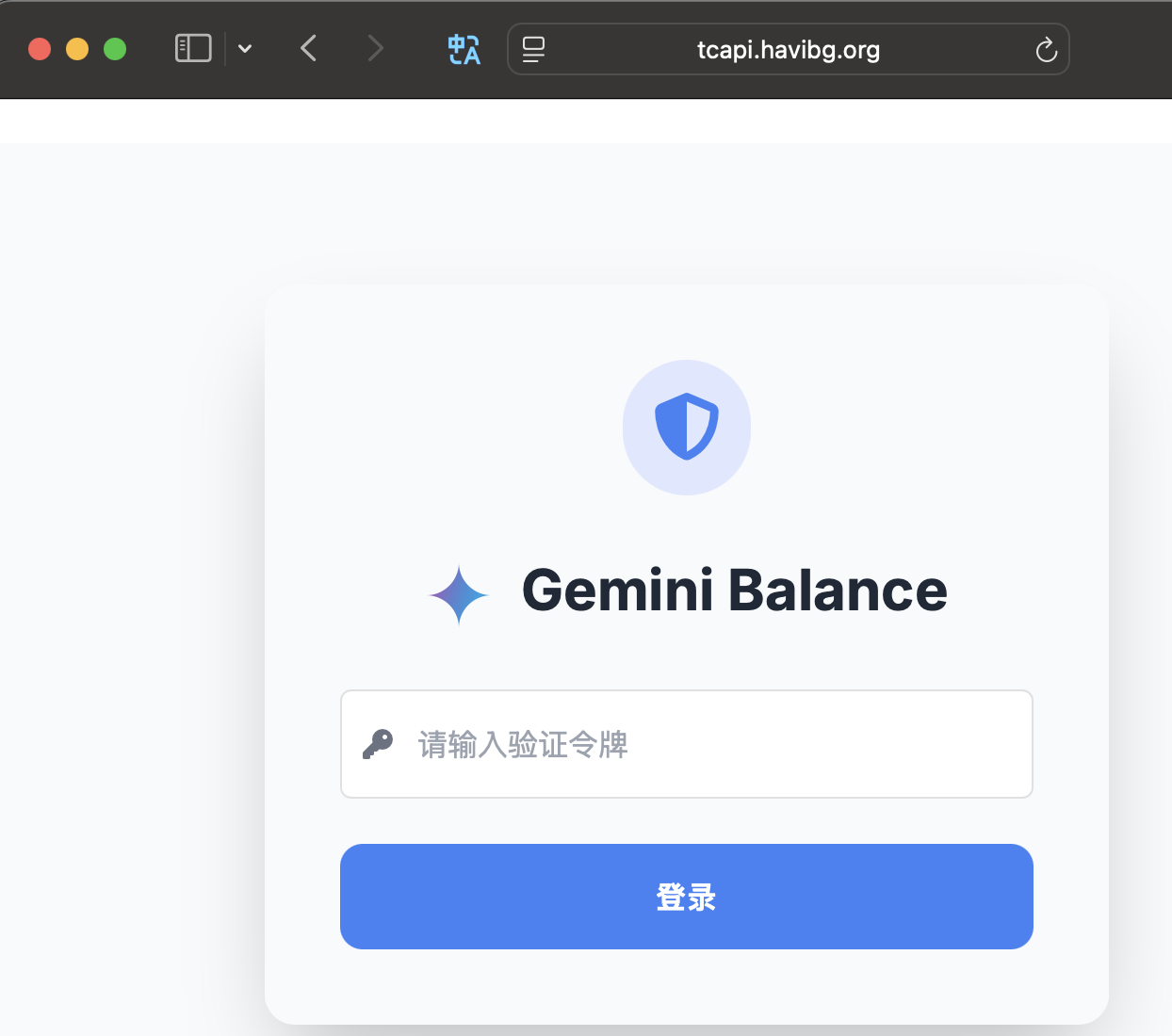Screen dimensions: 1172x1036
Task: Click the empty white bar below toolbar
Action: [x=586, y=121]
